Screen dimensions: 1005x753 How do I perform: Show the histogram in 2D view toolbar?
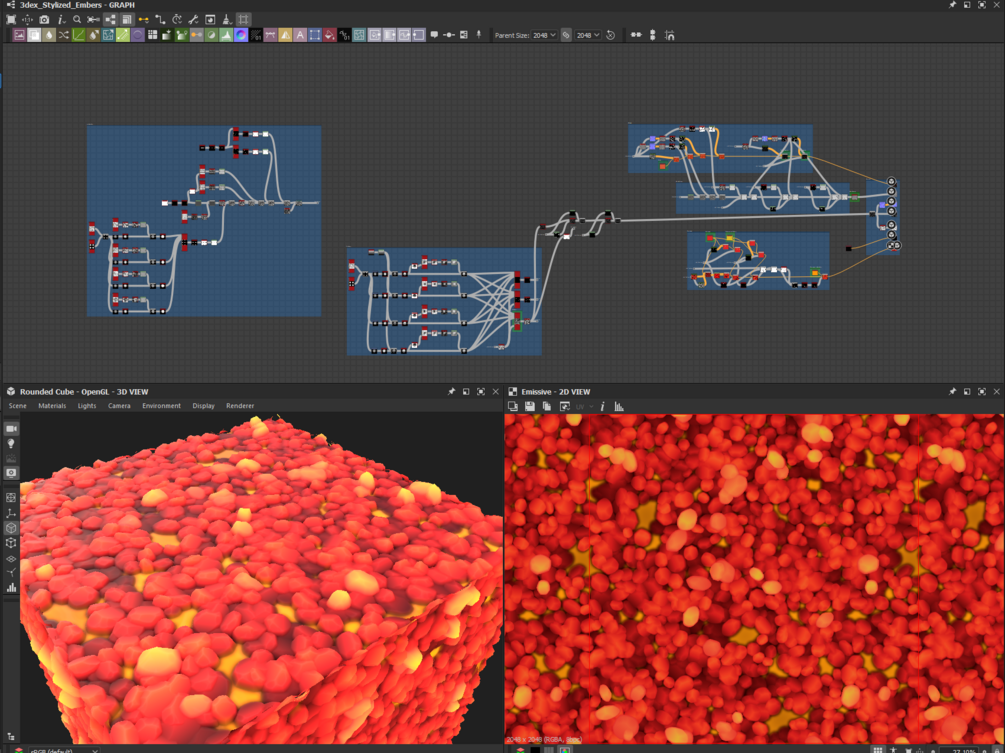click(x=619, y=406)
